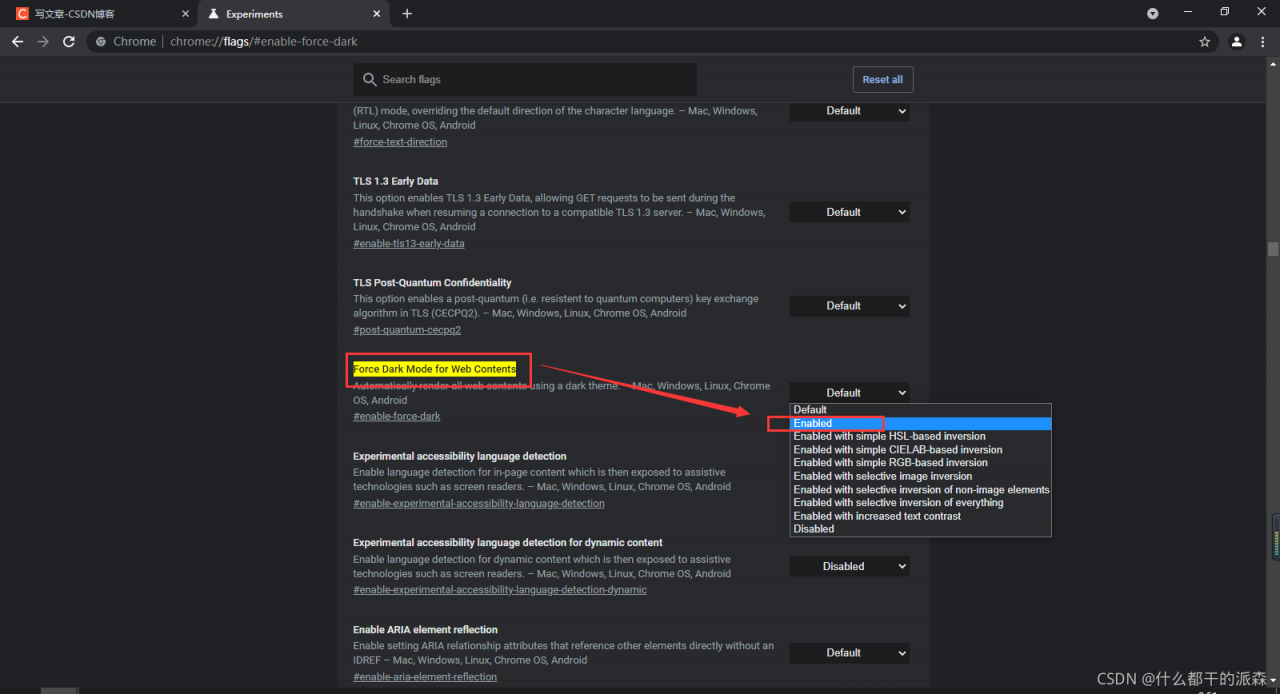Open the #enable-tls13-early-data link
The height and width of the screenshot is (694, 1280).
[408, 244]
